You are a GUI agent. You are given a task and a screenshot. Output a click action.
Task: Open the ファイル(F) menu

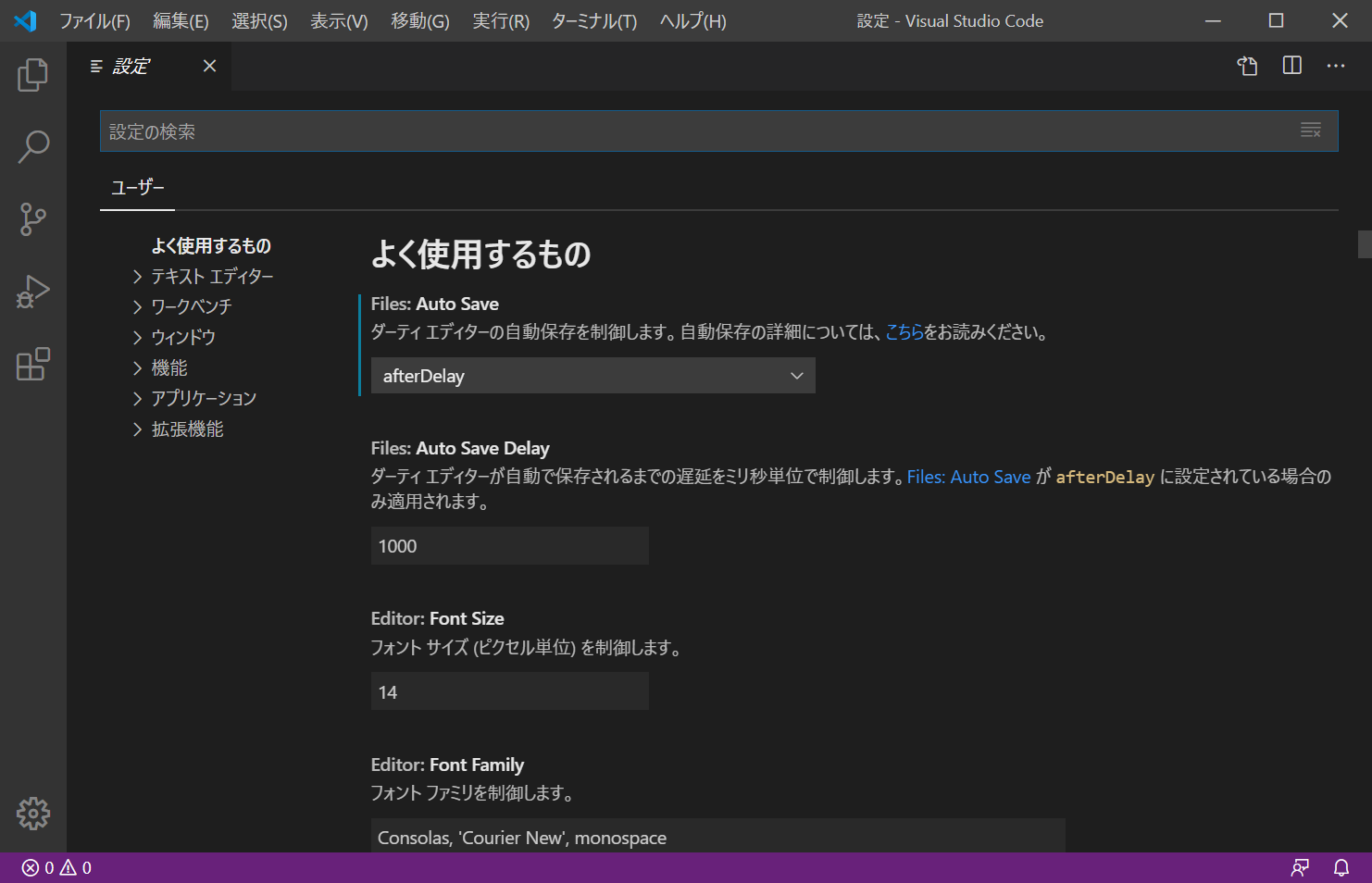pos(95,20)
